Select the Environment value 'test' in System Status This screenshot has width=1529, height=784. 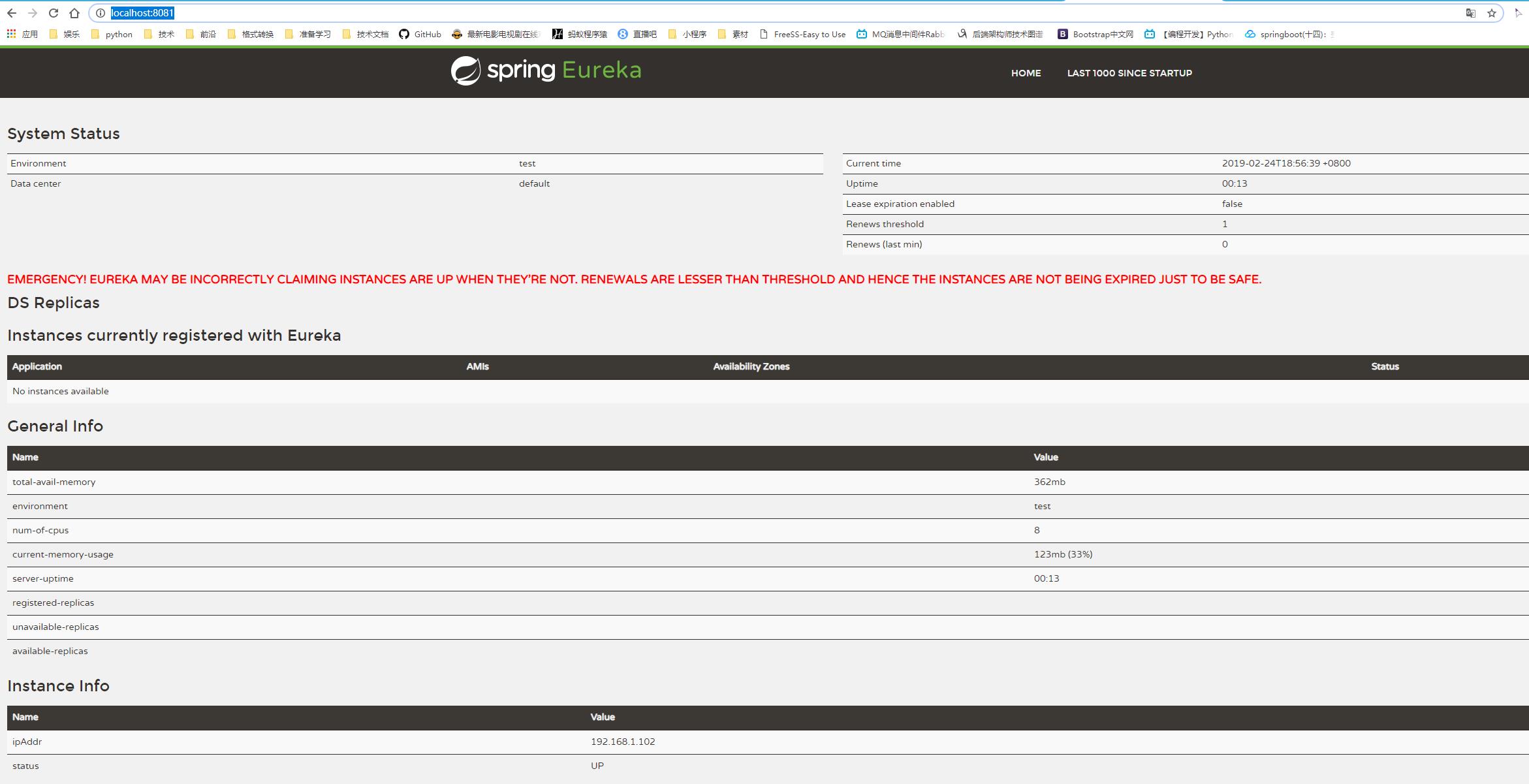click(x=527, y=163)
